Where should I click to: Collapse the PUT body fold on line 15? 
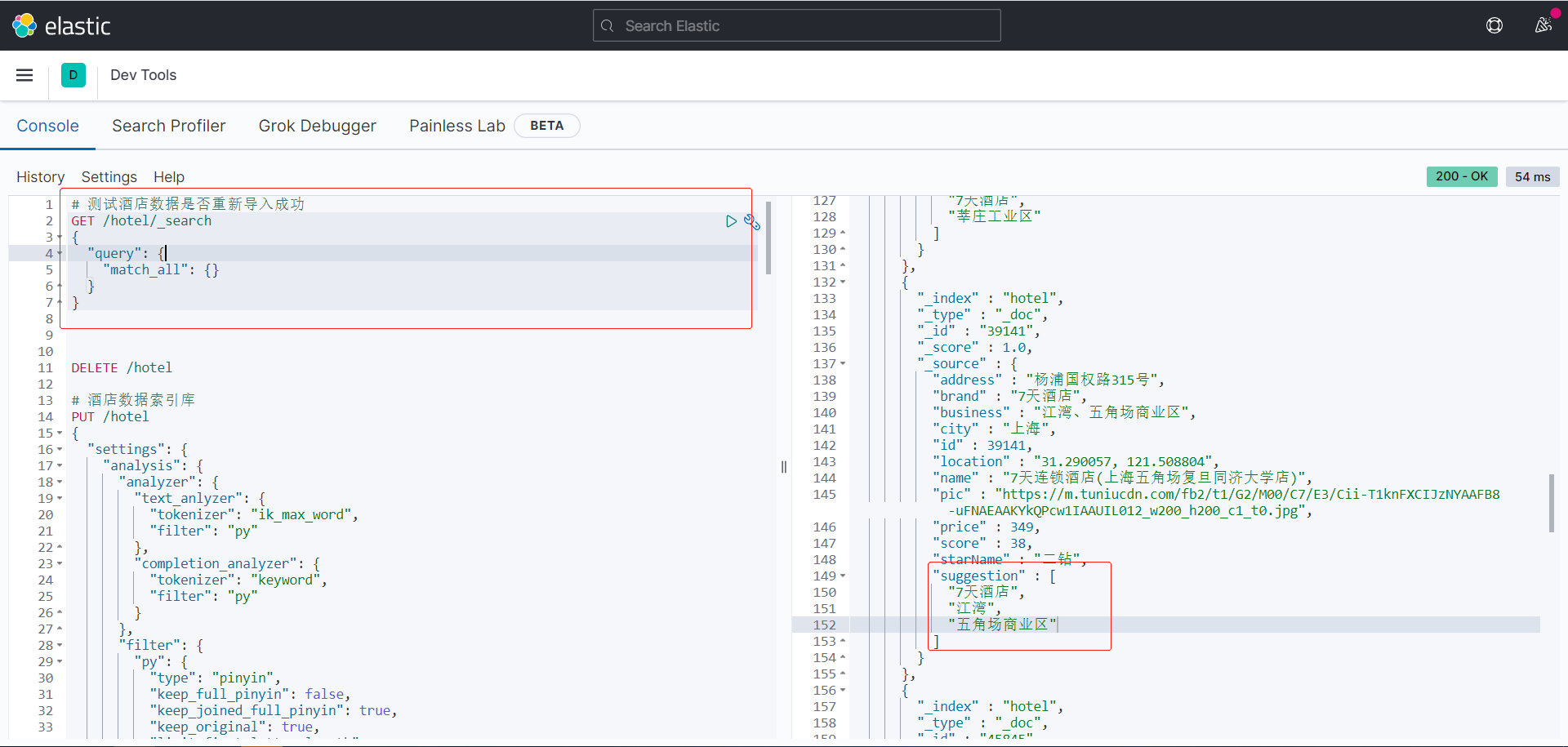tap(60, 434)
